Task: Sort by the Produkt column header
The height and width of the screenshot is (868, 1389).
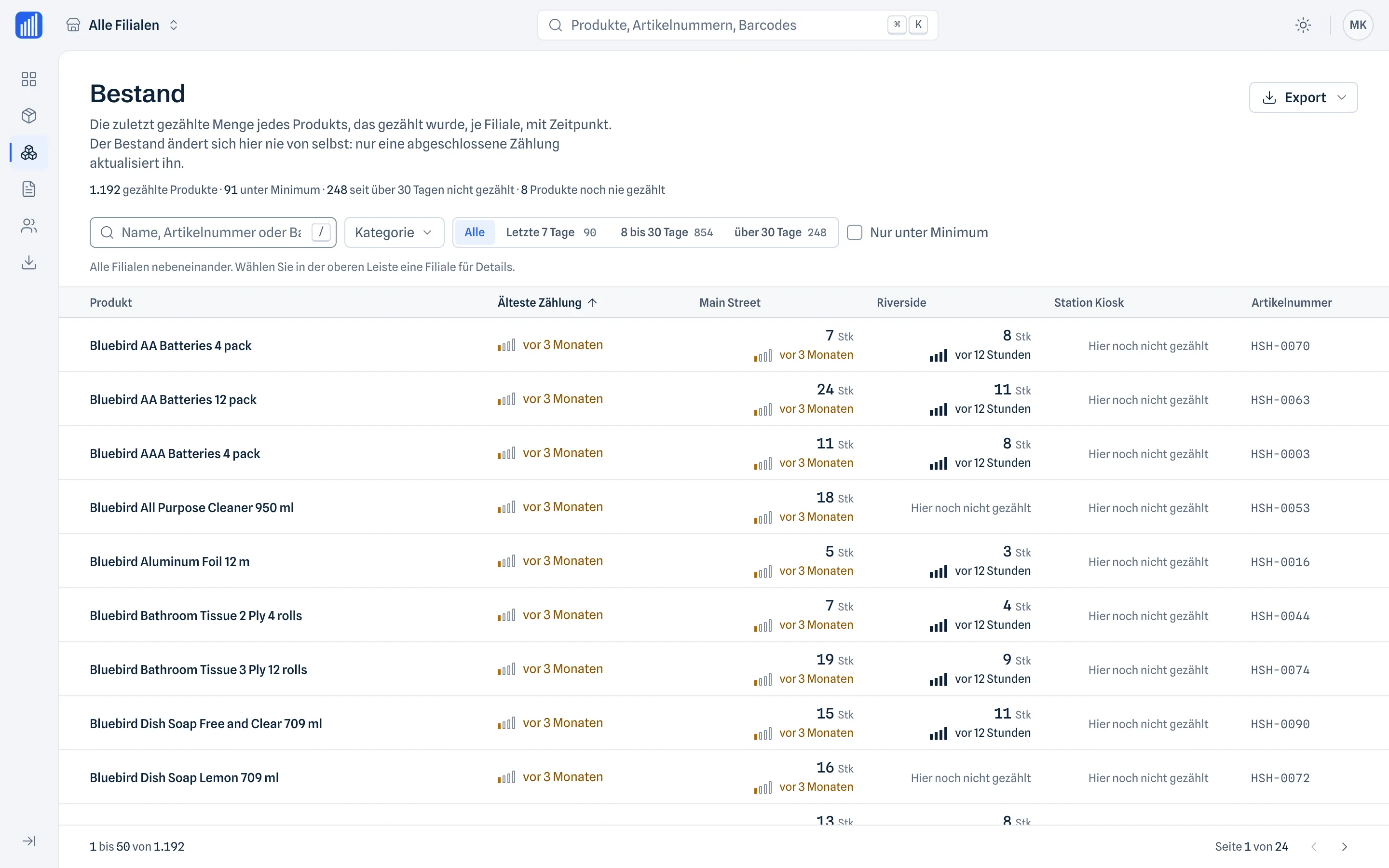Action: pos(111,302)
